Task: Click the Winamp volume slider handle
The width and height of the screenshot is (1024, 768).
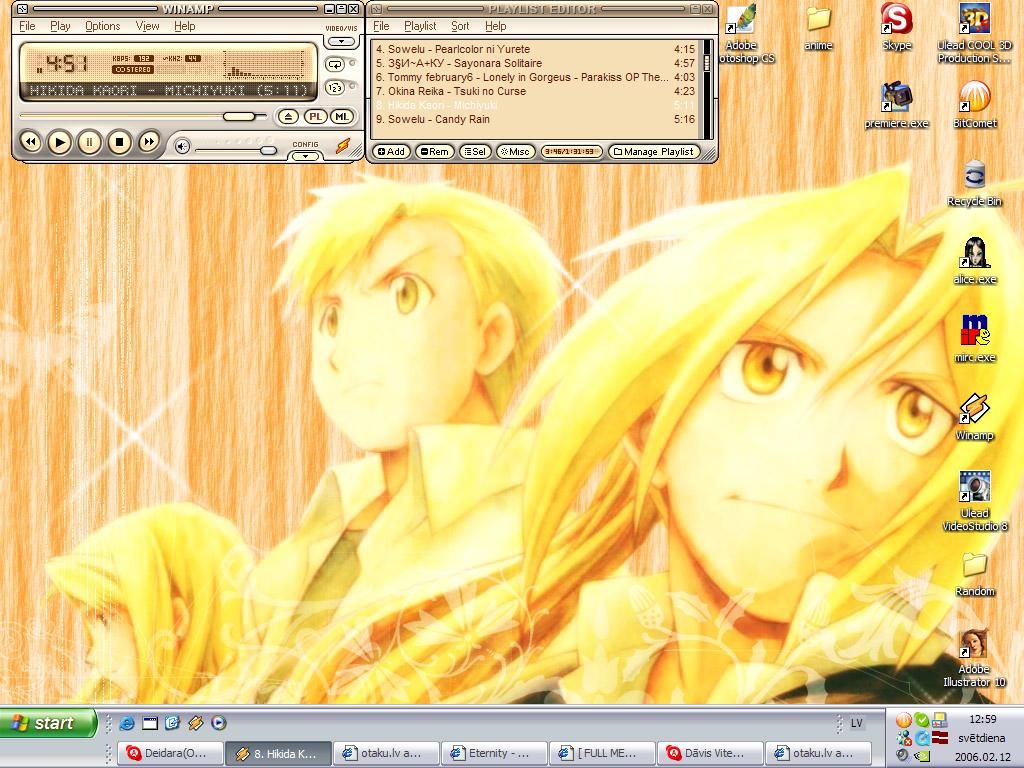Action: click(x=268, y=150)
